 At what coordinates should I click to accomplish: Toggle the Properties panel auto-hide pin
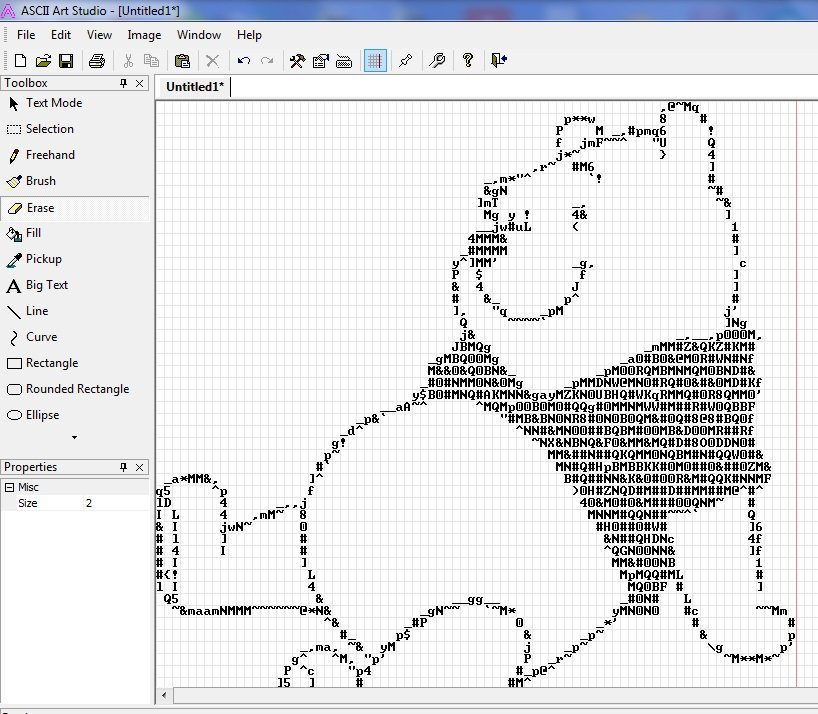tap(124, 467)
